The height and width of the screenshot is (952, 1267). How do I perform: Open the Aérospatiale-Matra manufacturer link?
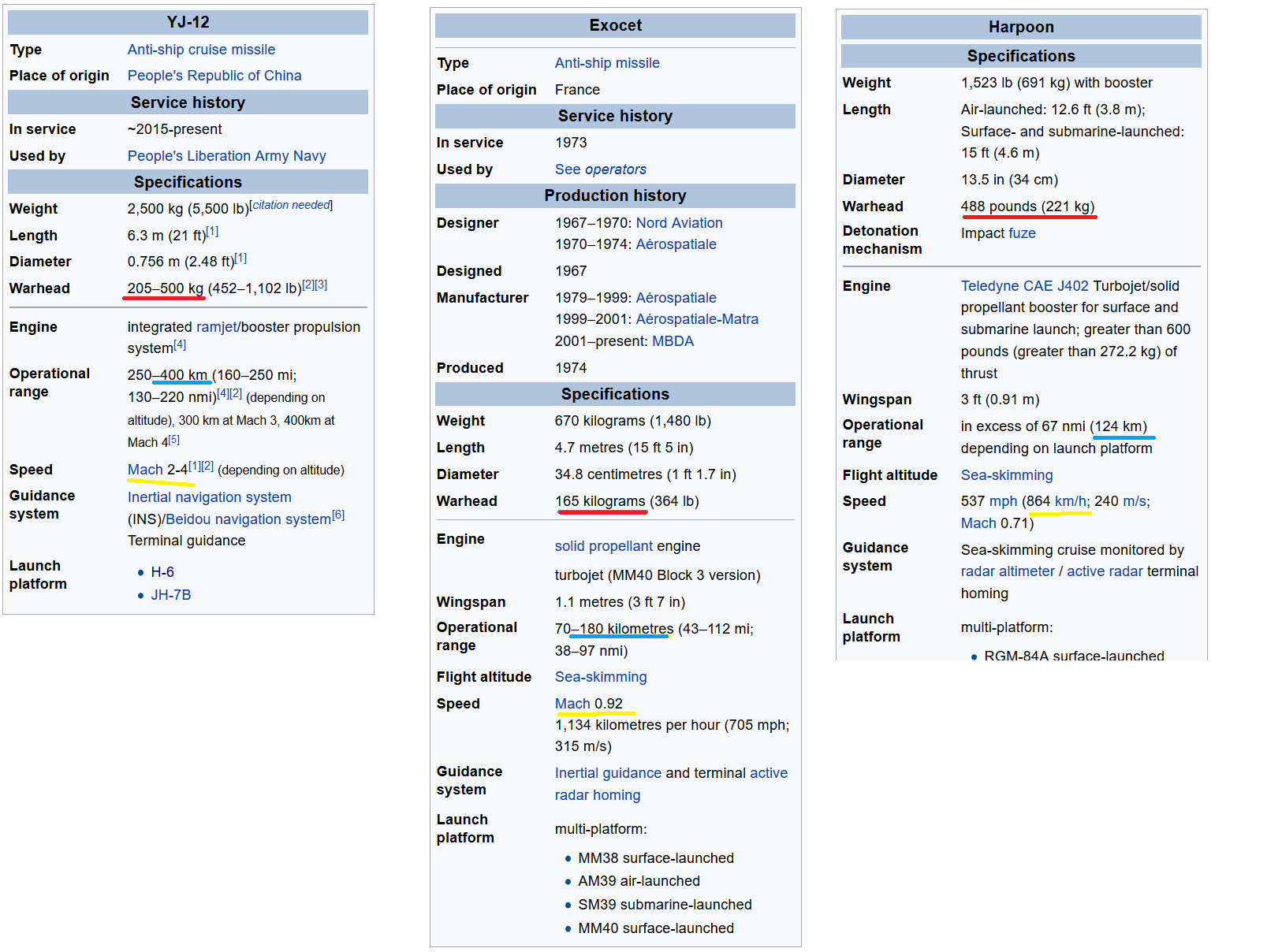(697, 319)
